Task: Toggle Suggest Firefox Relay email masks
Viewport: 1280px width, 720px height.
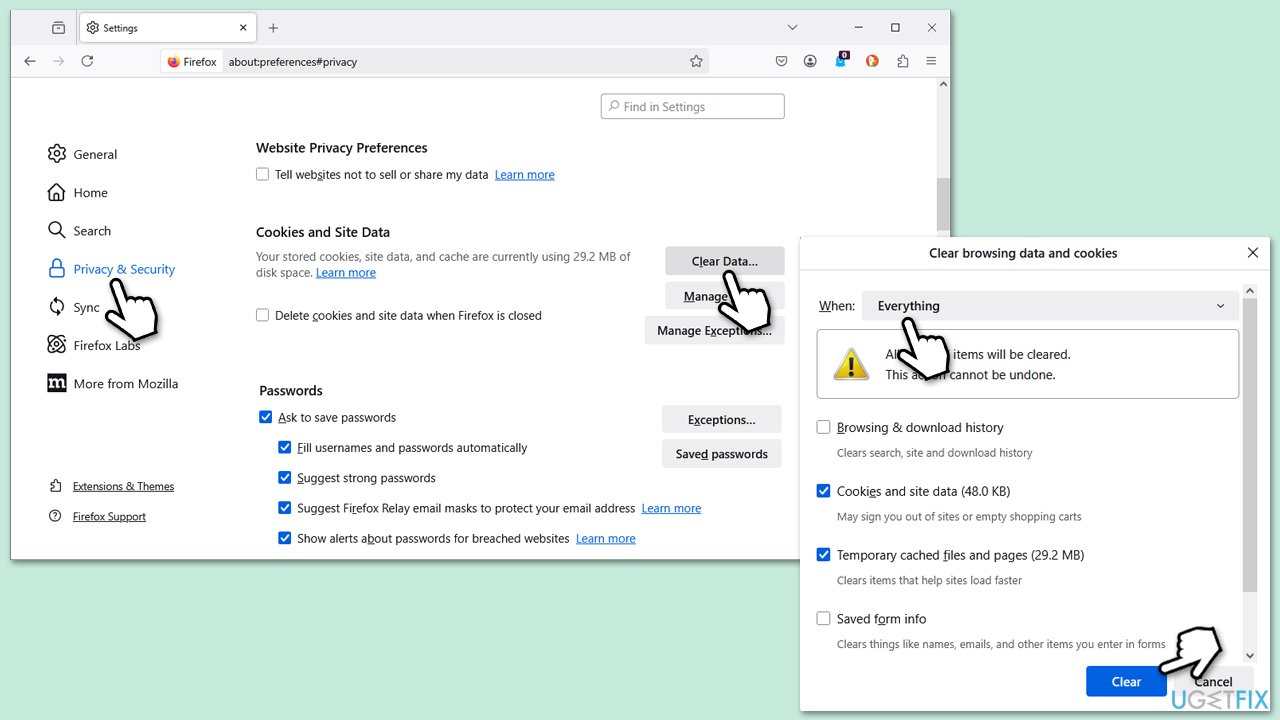Action: pos(285,508)
